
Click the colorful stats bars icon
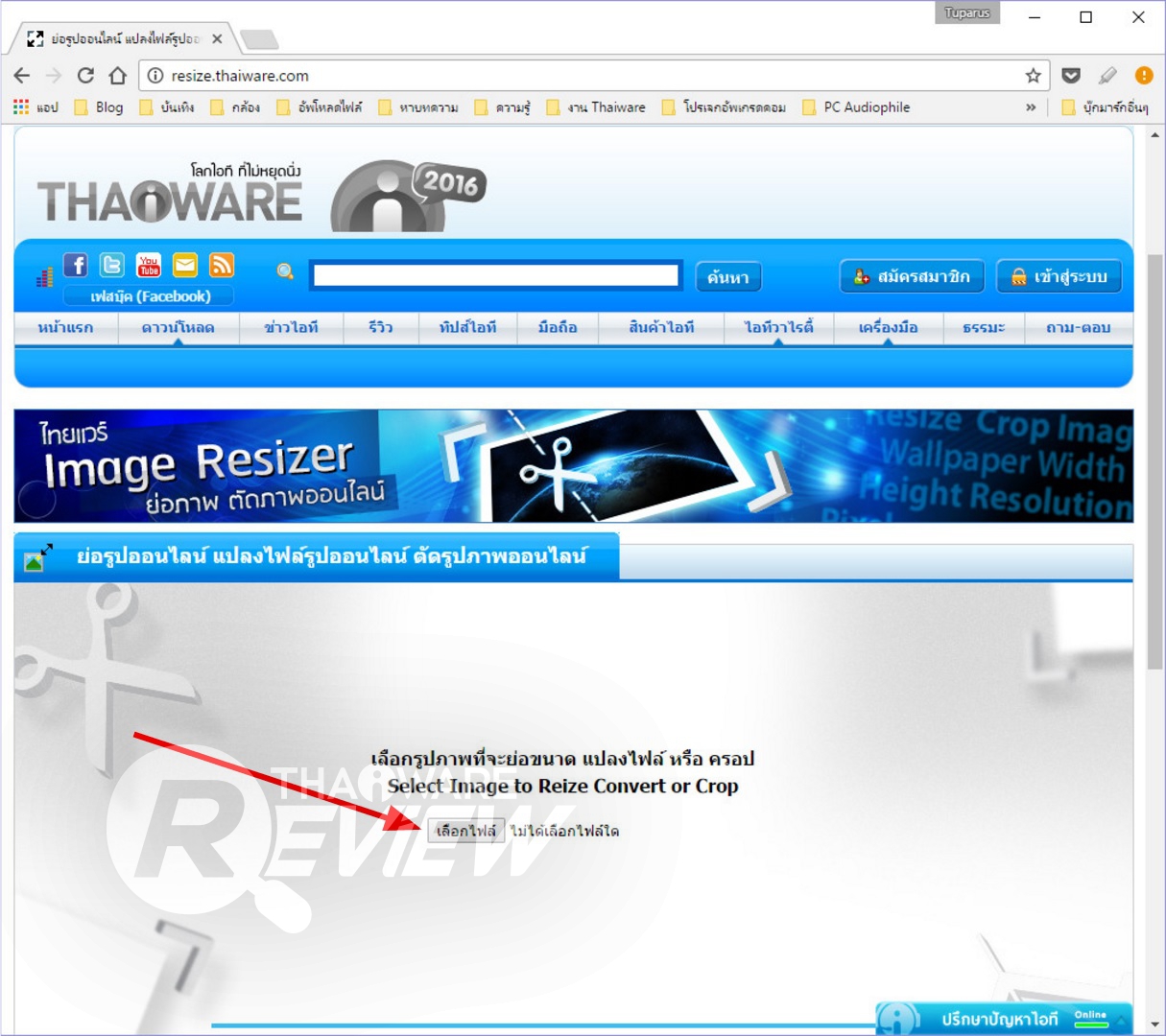(x=44, y=278)
